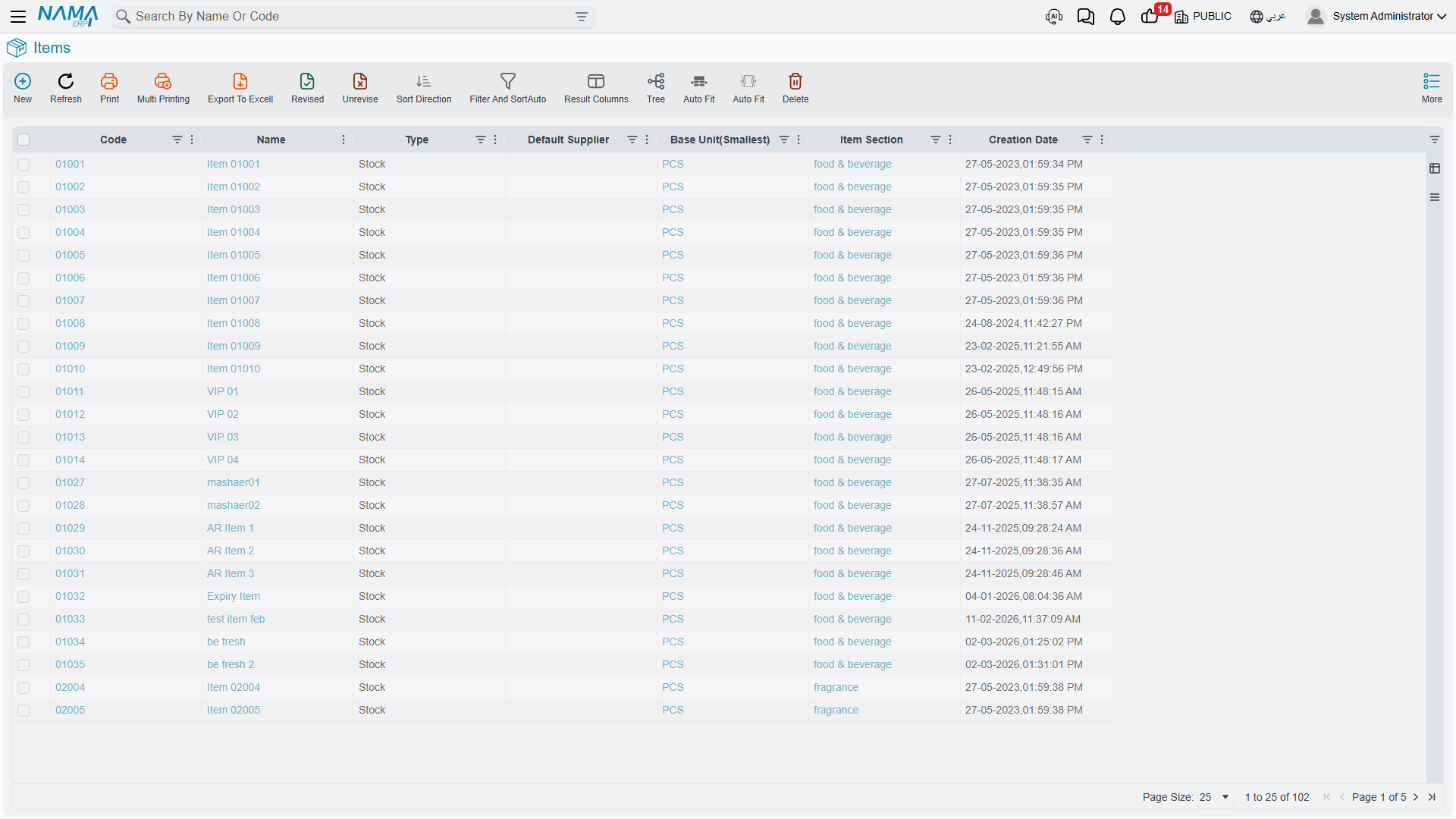The width and height of the screenshot is (1456, 819).
Task: Open the Default Supplier column filter
Action: [x=632, y=140]
